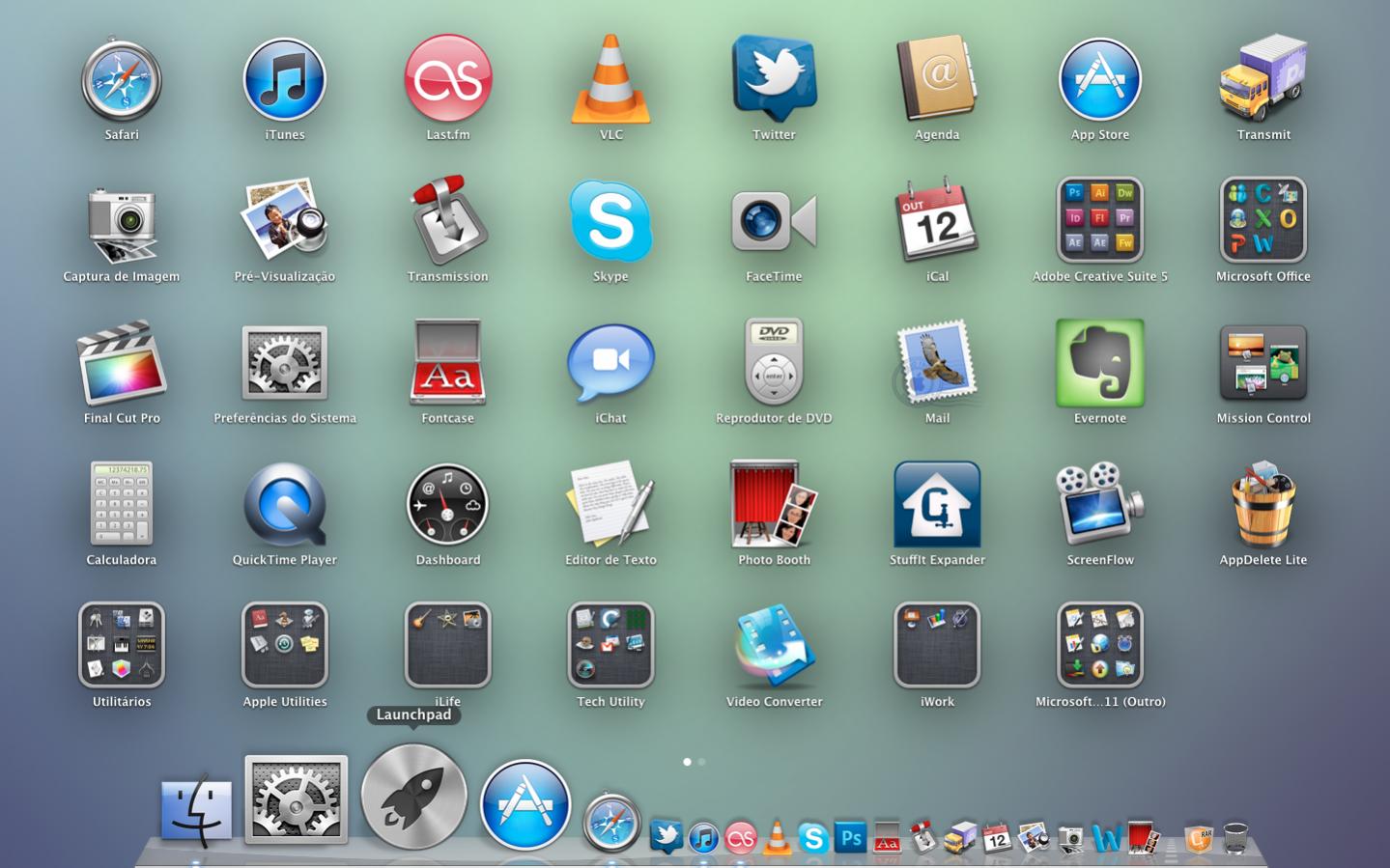
Task: Open Photo Booth from the Launchpad grid
Action: [x=774, y=504]
